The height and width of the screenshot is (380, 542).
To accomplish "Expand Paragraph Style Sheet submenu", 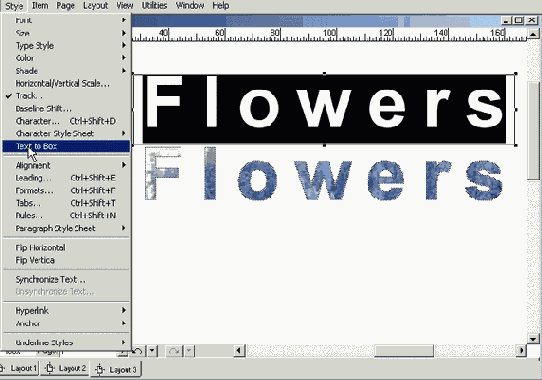I will [x=66, y=228].
